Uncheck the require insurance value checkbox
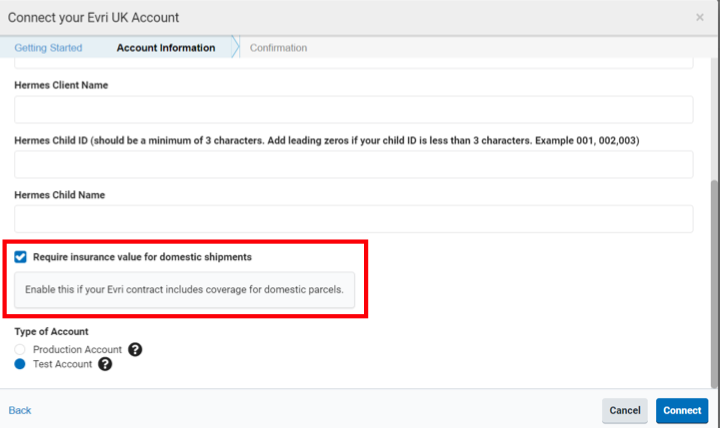This screenshot has width=720, height=428. (x=21, y=257)
